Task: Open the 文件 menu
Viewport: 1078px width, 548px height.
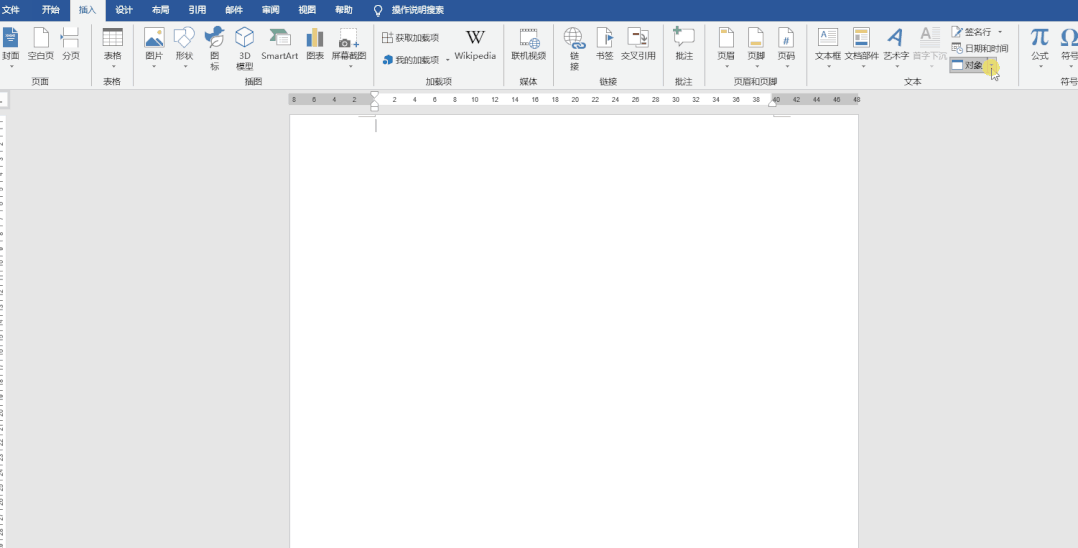Action: [x=11, y=10]
